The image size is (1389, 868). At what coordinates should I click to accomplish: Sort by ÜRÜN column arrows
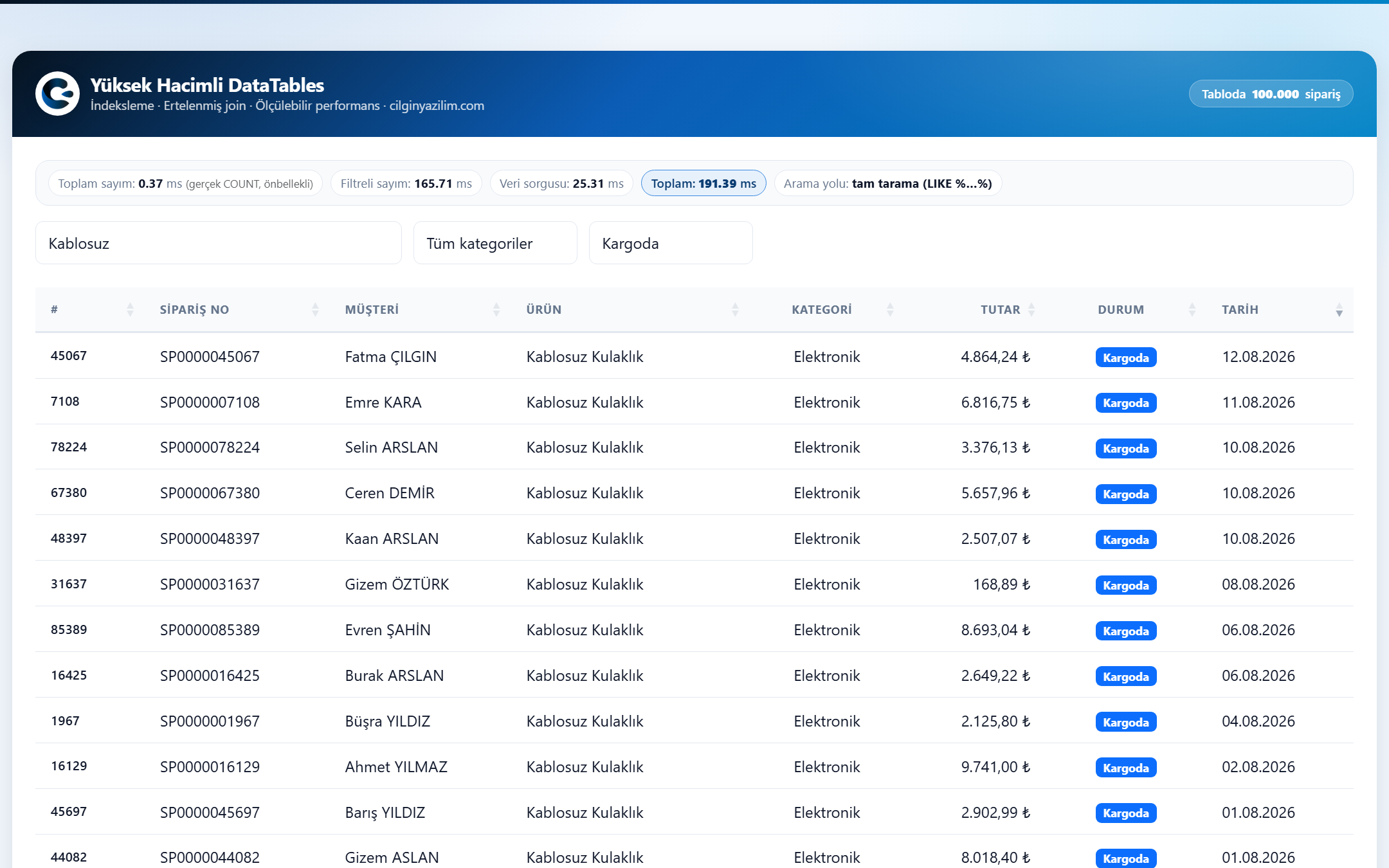pos(735,310)
